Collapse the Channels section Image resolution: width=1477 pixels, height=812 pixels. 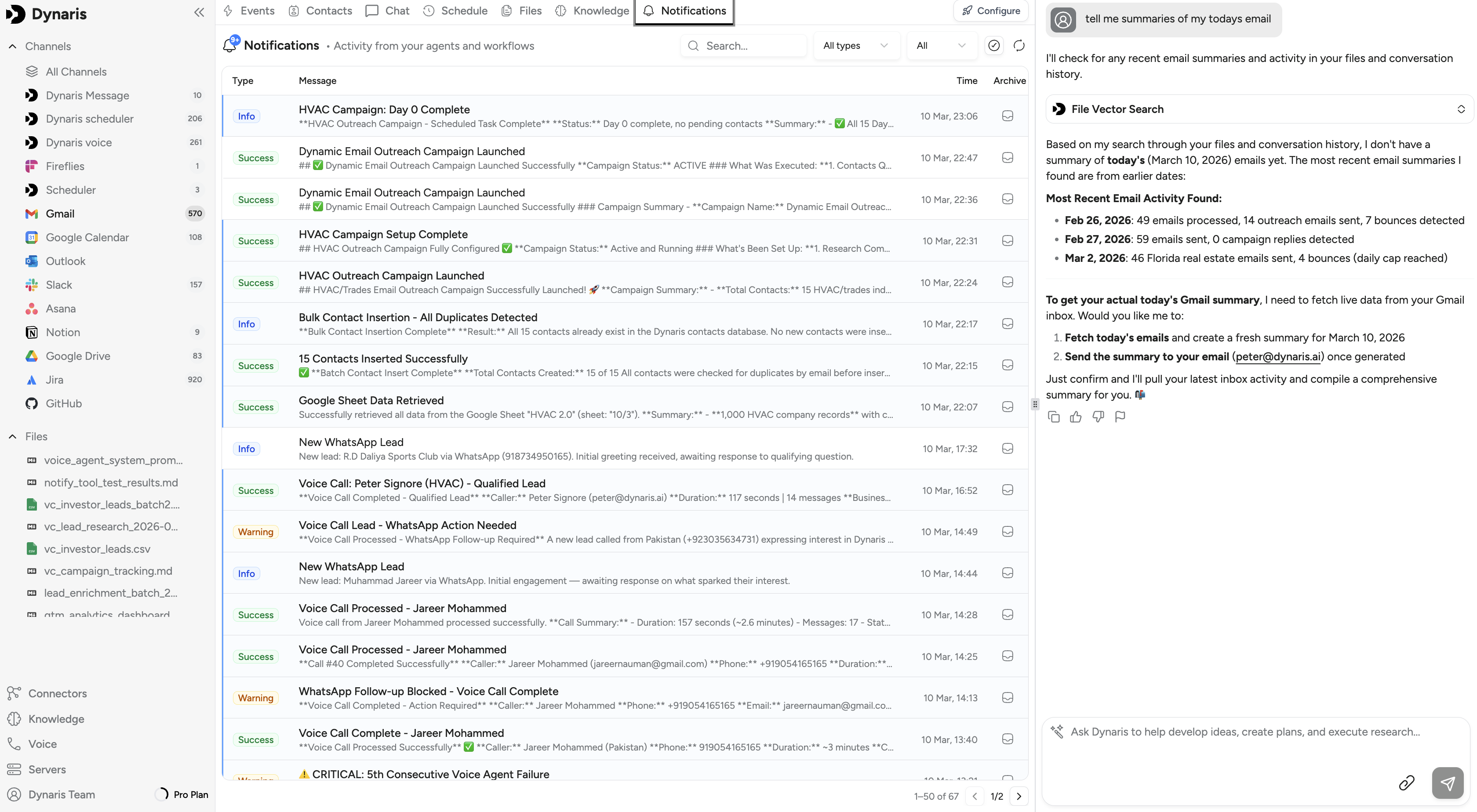pos(13,47)
